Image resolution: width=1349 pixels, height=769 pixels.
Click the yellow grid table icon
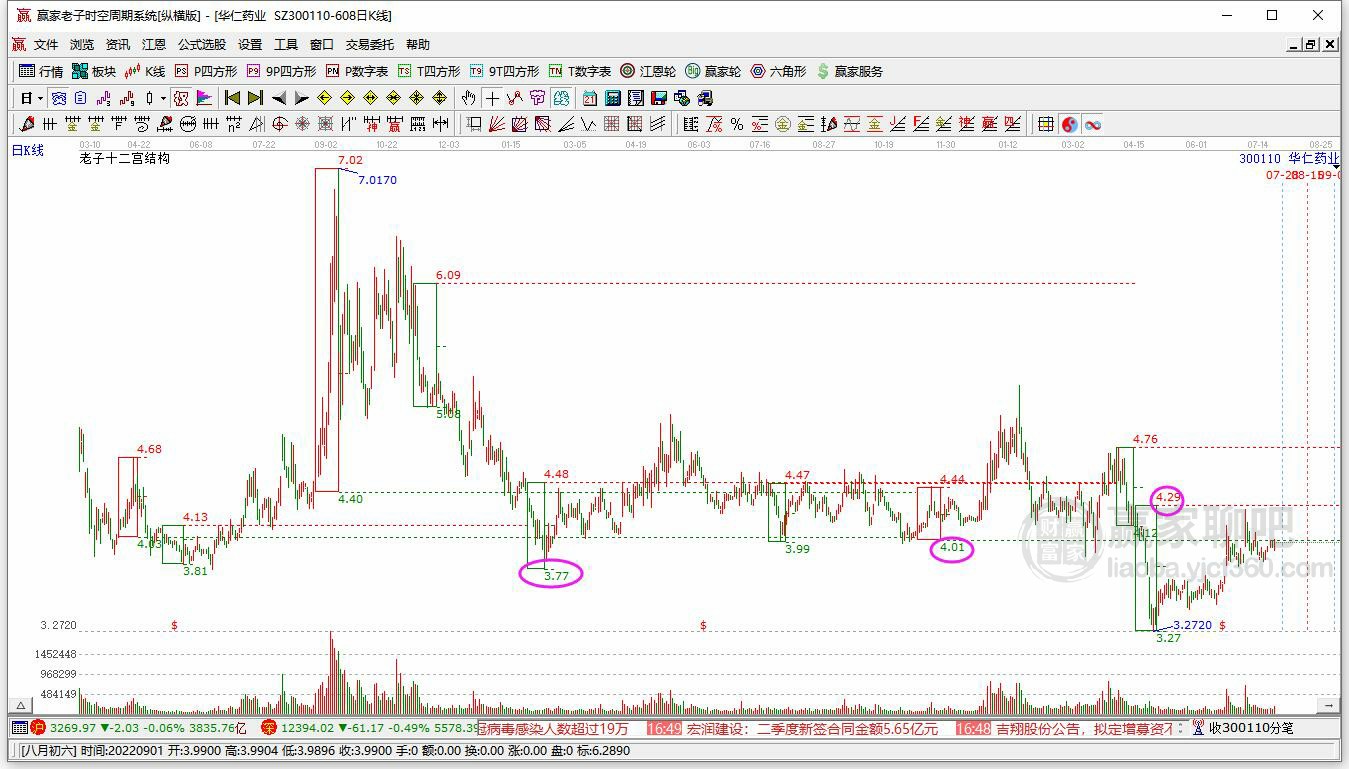[1046, 124]
